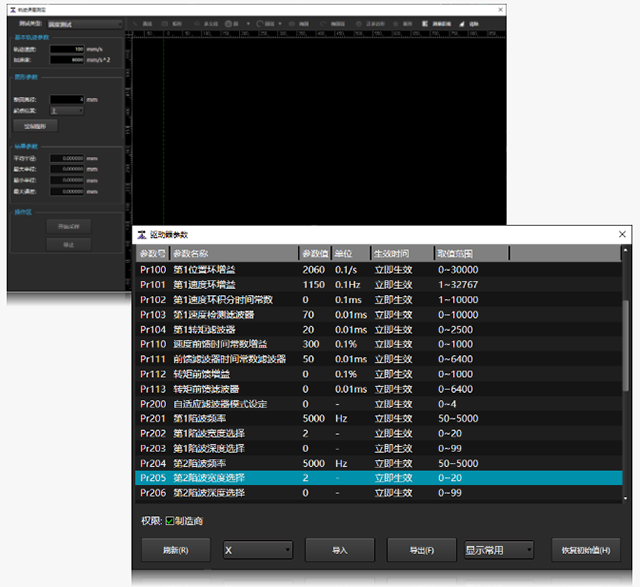Click the 导出(F) export button

(421, 550)
